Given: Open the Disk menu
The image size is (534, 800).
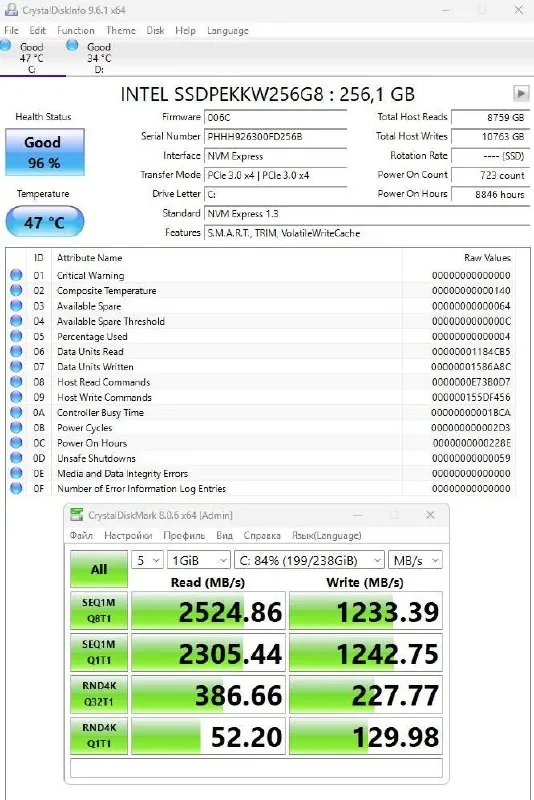Looking at the screenshot, I should click(156, 31).
